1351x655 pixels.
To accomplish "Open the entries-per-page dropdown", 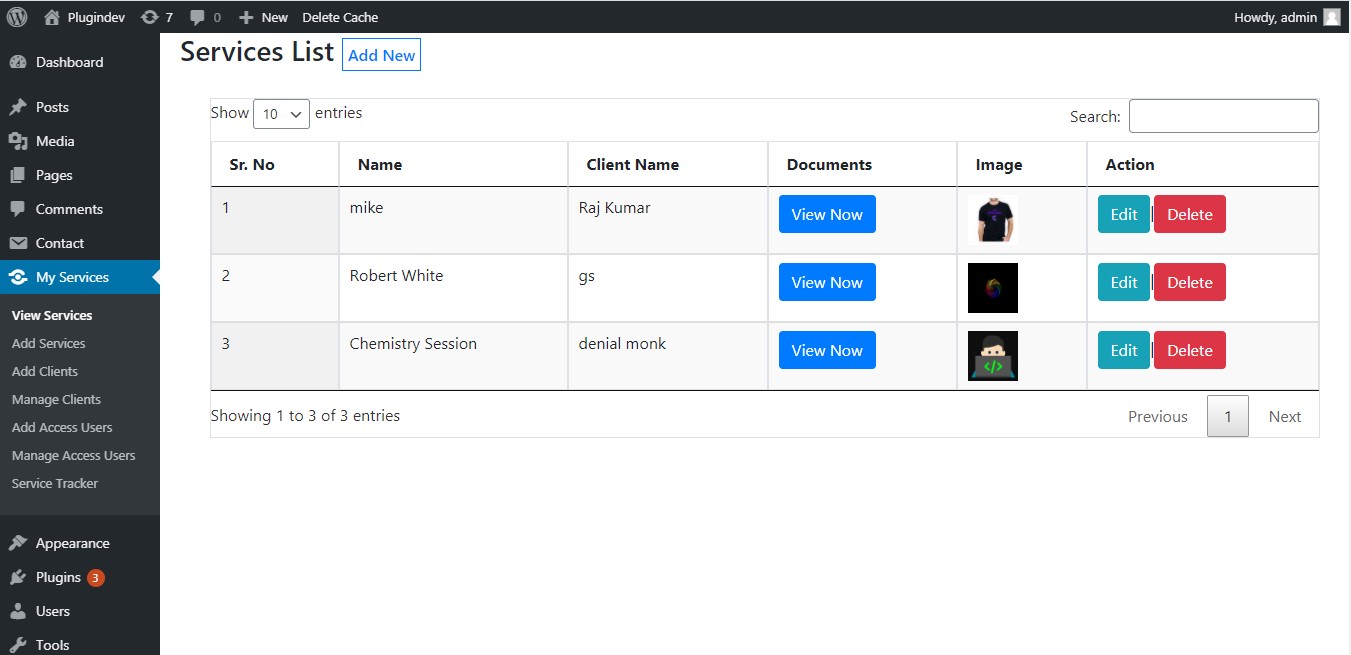I will coord(281,114).
